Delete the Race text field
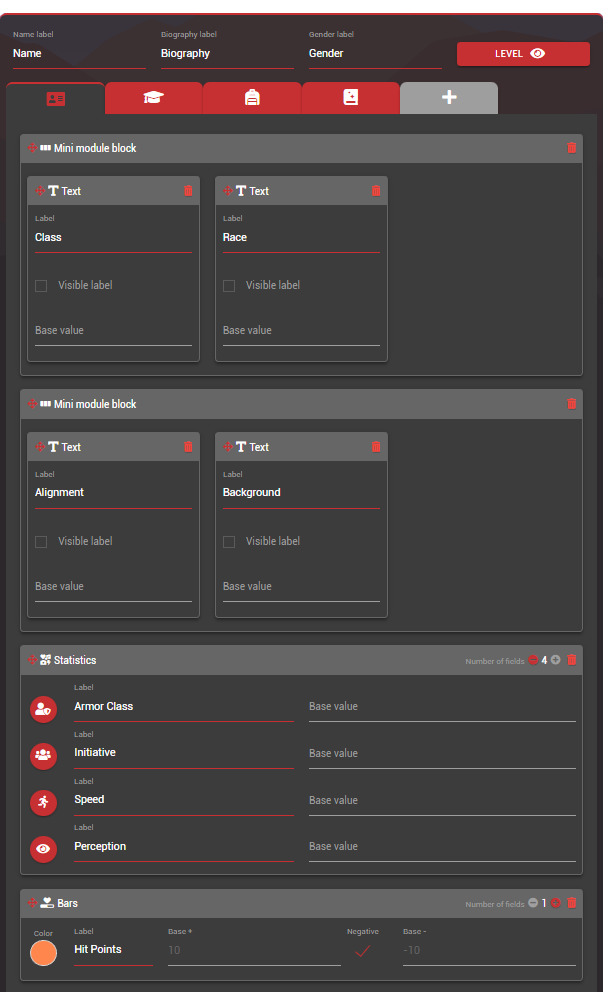Screen dimensions: 603x992 point(376,190)
